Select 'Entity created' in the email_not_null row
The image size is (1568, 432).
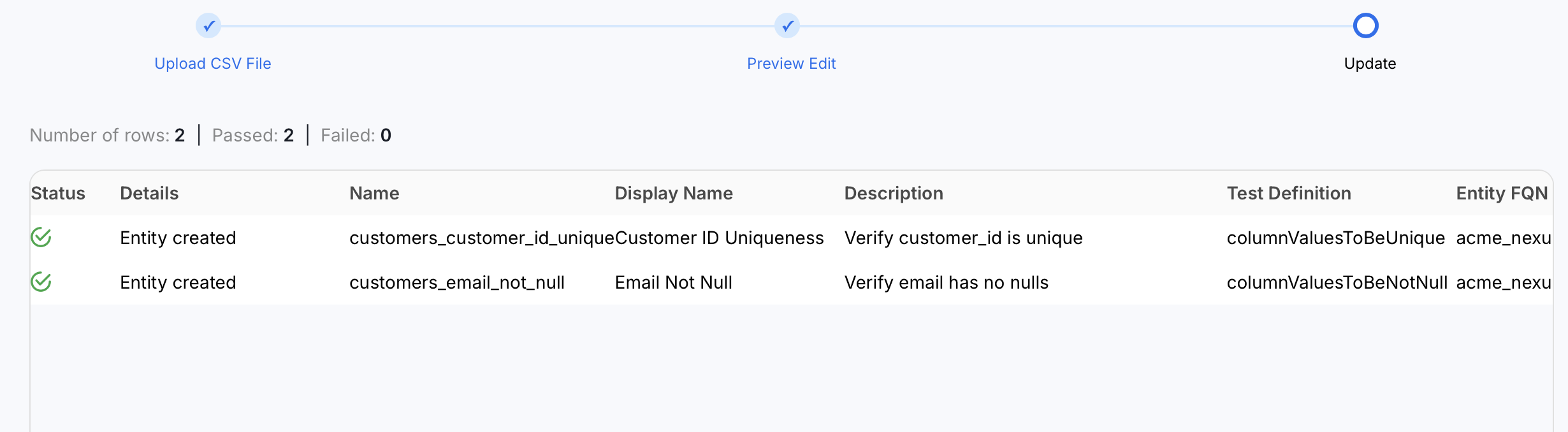[x=178, y=282]
